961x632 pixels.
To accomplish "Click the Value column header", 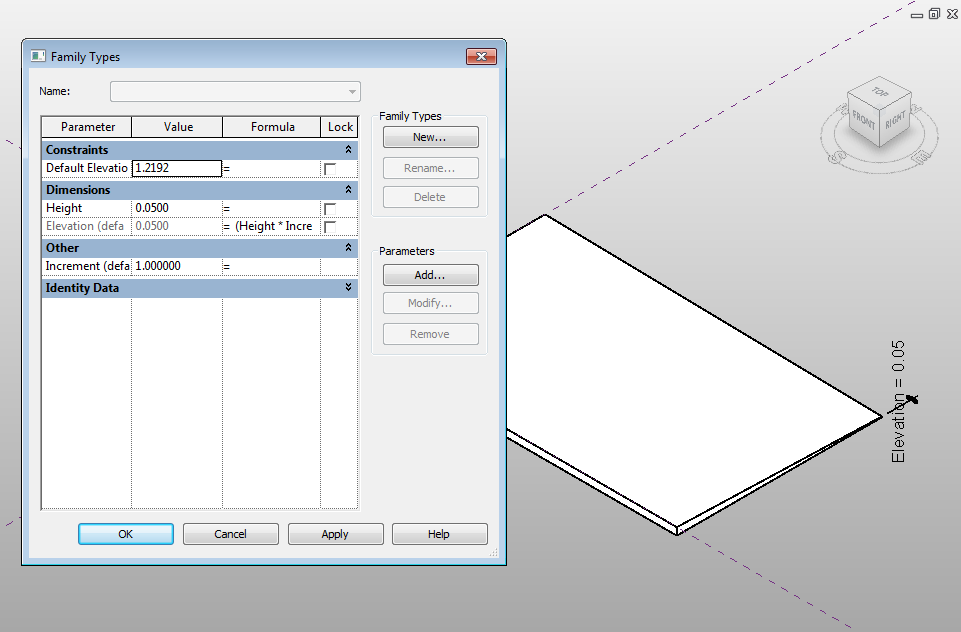I will click(178, 127).
